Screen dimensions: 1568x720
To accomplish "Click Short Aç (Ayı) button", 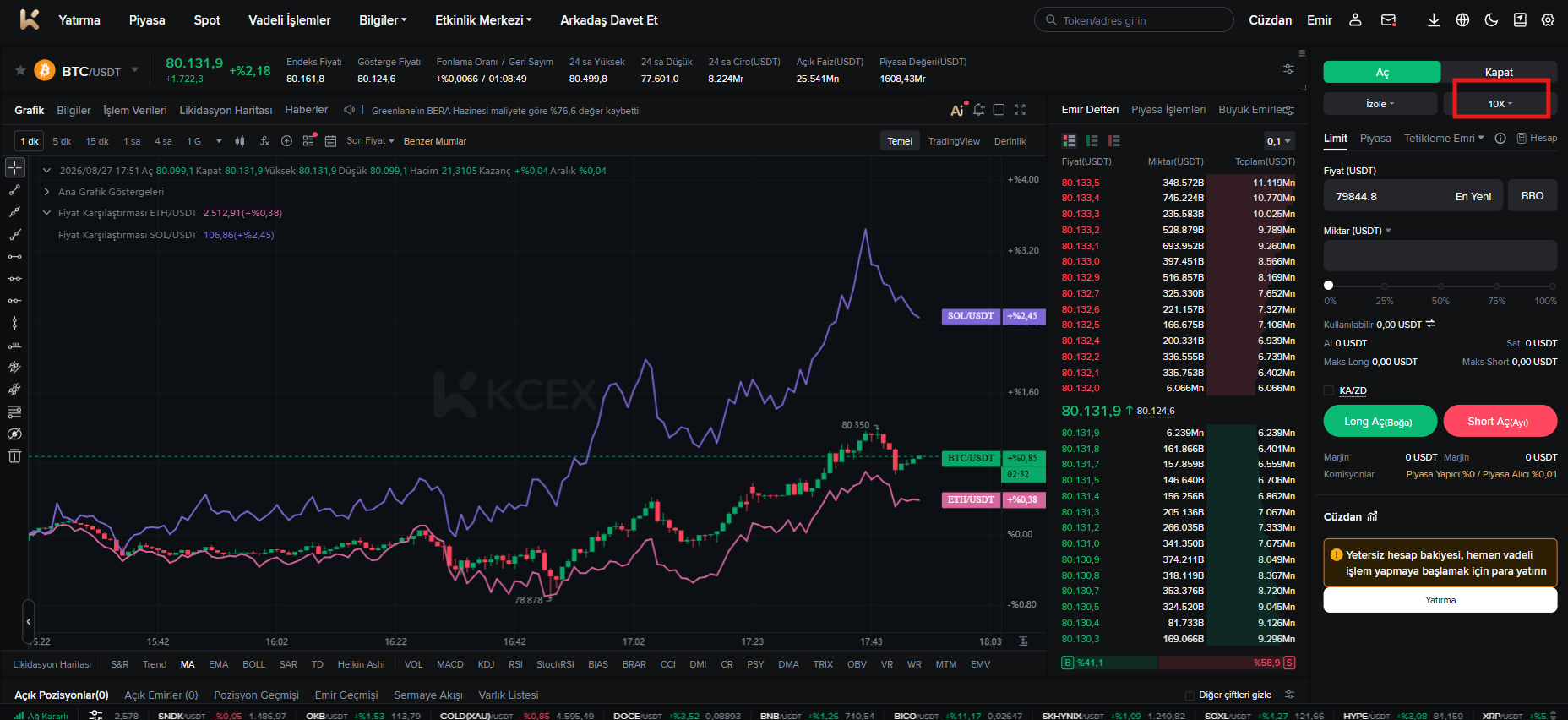I will pos(1500,421).
